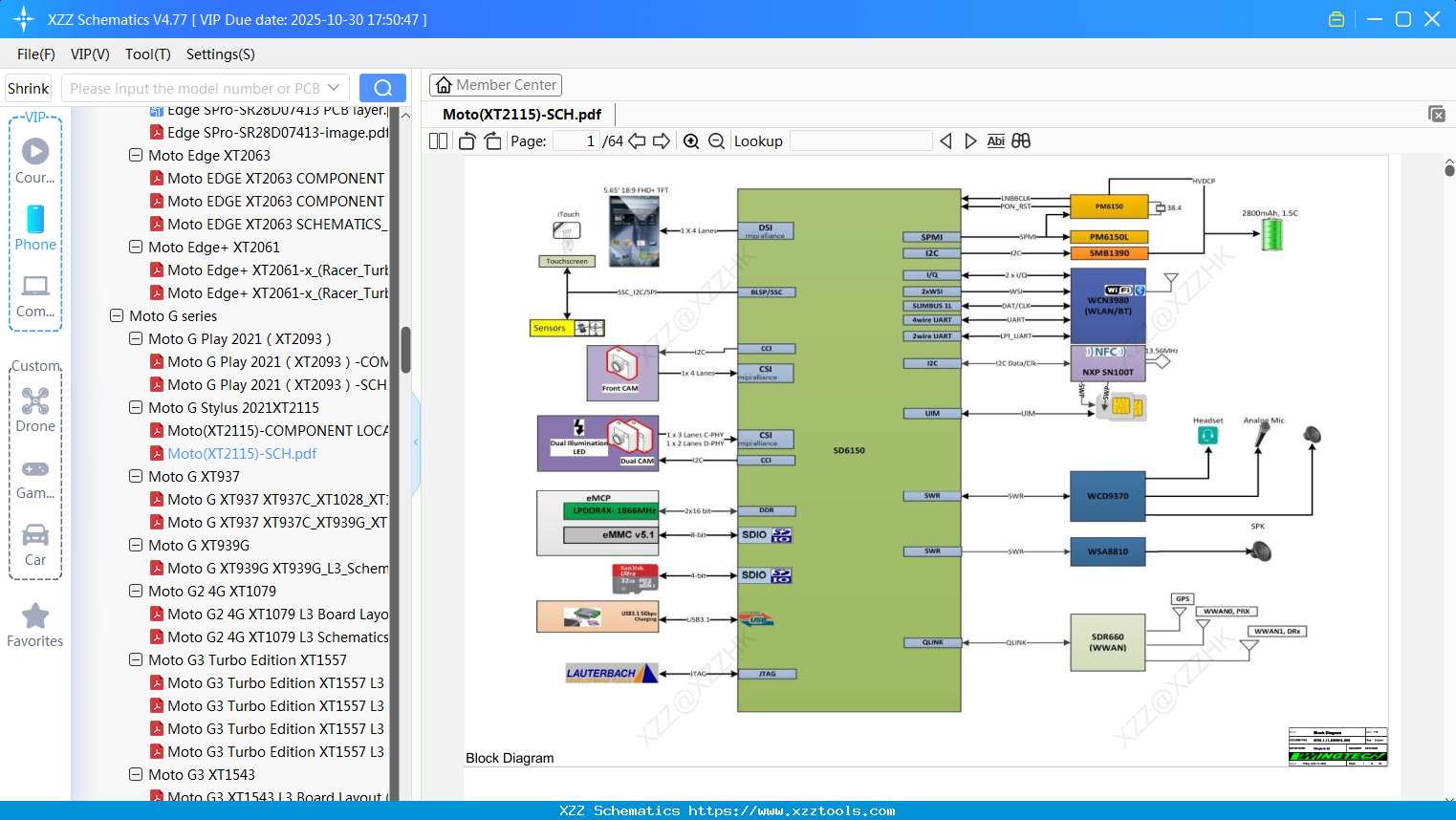Open Moto(XT2115)-SCH.pdf in the tree

coord(242,453)
